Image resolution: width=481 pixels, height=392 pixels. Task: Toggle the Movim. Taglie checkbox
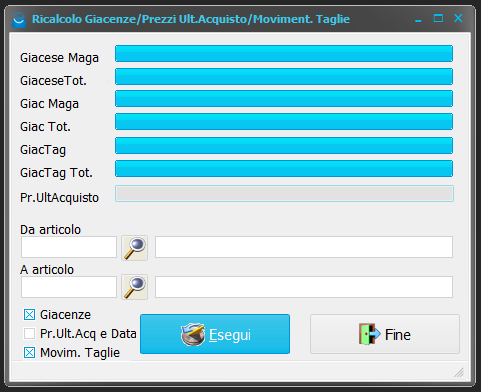point(29,352)
